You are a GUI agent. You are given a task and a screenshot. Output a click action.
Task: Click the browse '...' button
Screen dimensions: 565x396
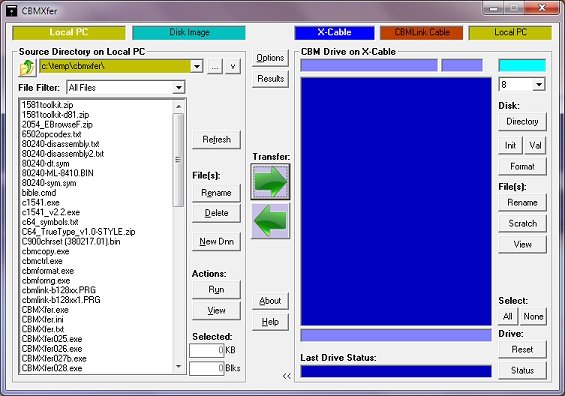(x=215, y=67)
